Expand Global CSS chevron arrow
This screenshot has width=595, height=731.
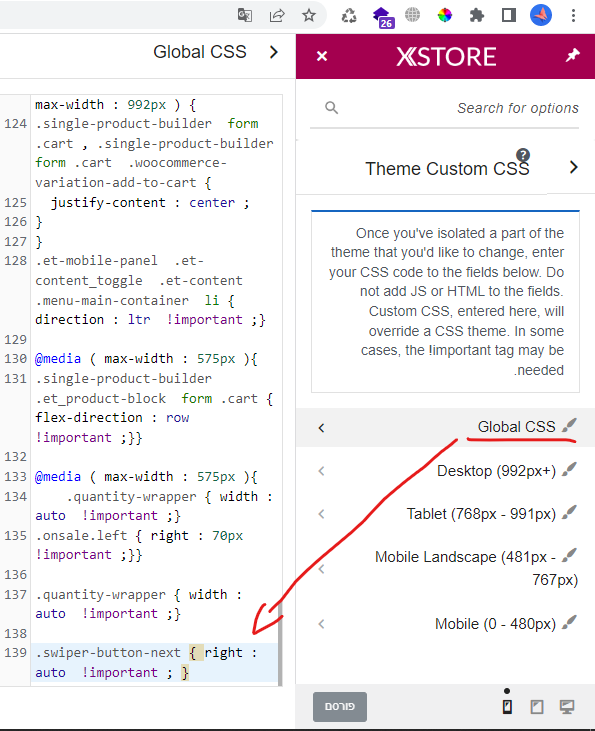pos(321,428)
